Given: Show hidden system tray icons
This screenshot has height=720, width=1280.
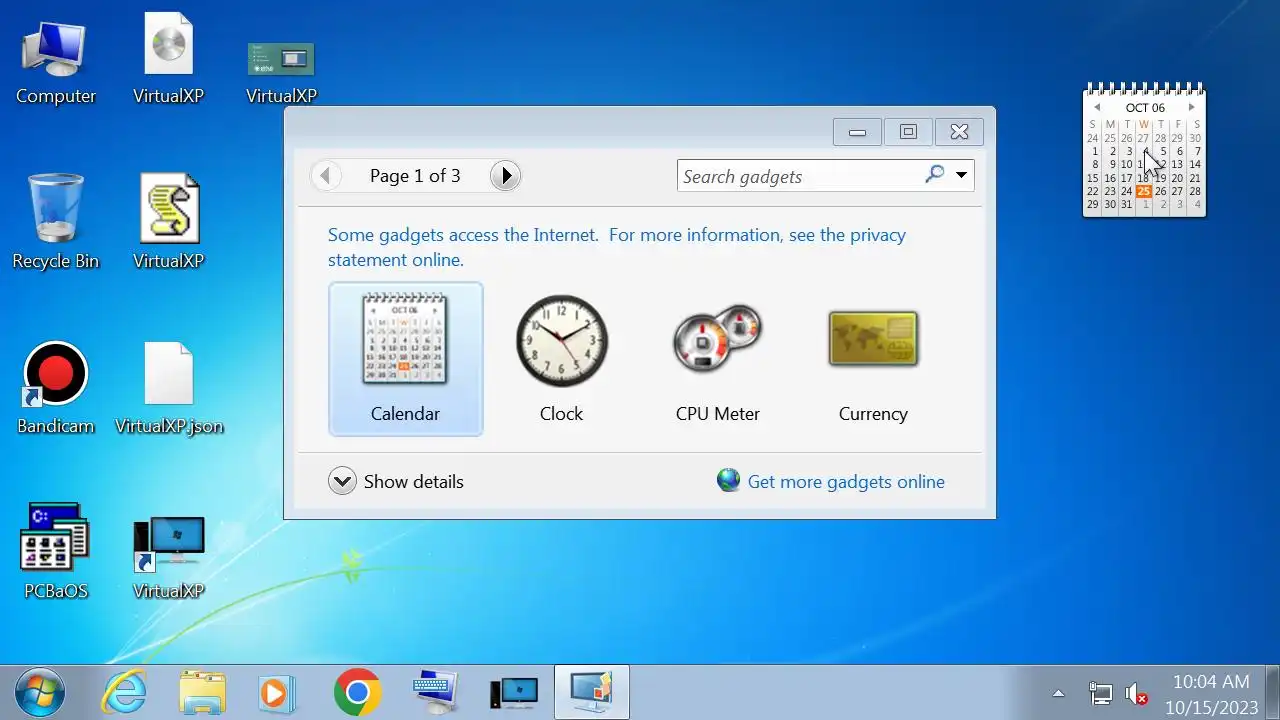Looking at the screenshot, I should coord(1058,693).
